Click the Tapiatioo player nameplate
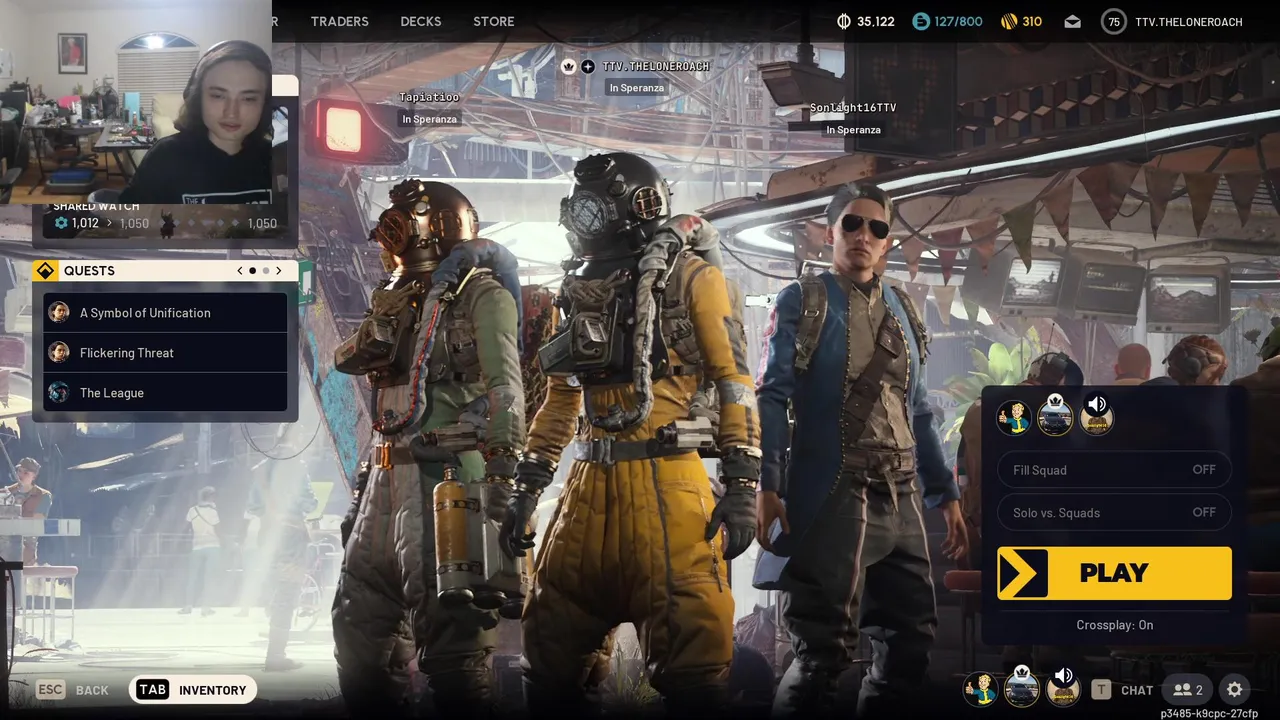The height and width of the screenshot is (720, 1280). 429,97
